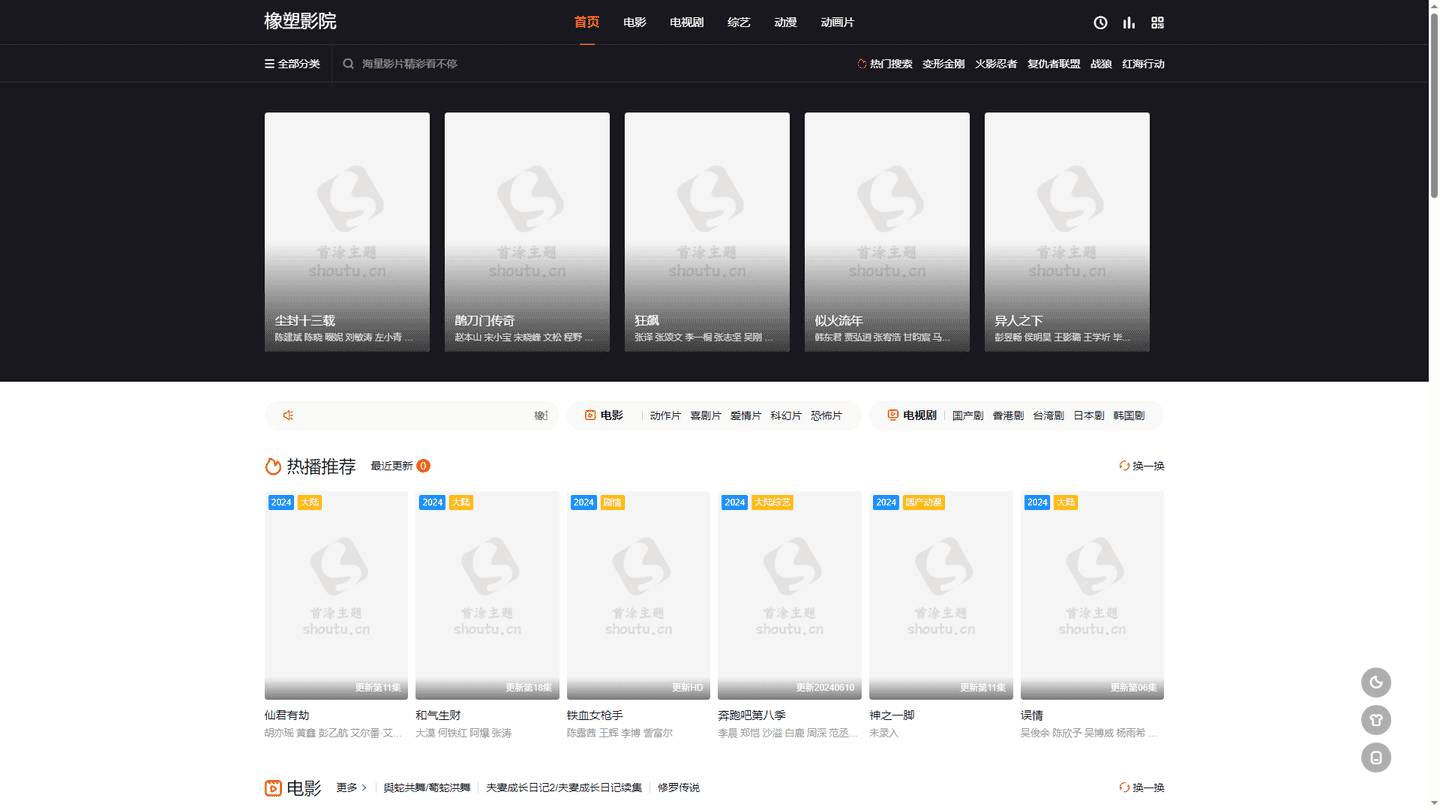Select the 动作片 category link
This screenshot has width=1440, height=810.
(x=665, y=415)
